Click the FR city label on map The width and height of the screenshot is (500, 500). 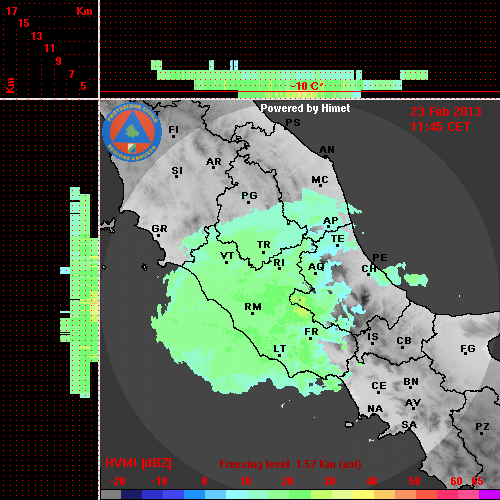311,332
